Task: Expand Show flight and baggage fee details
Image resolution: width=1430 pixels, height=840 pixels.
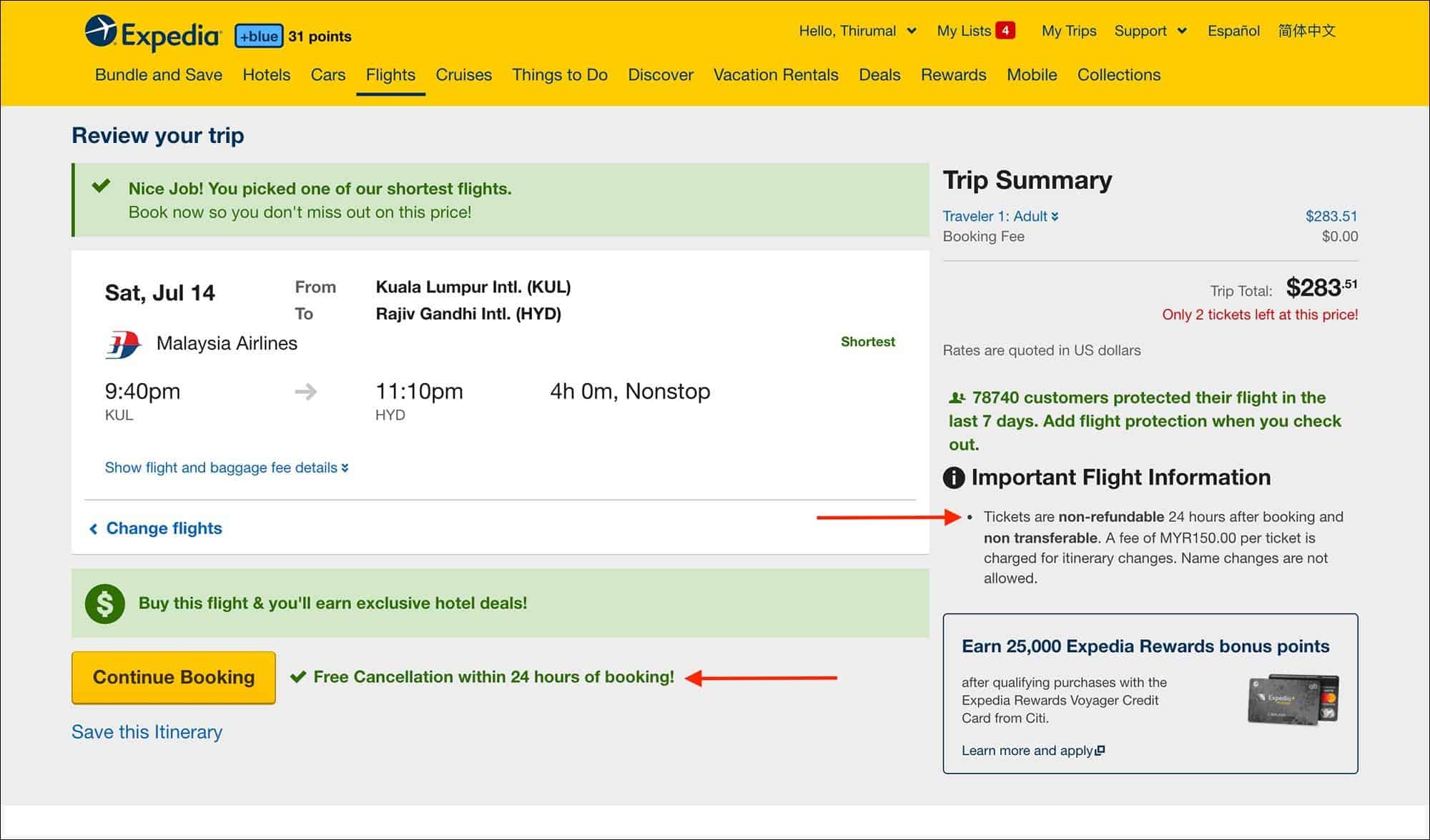Action: (x=225, y=467)
